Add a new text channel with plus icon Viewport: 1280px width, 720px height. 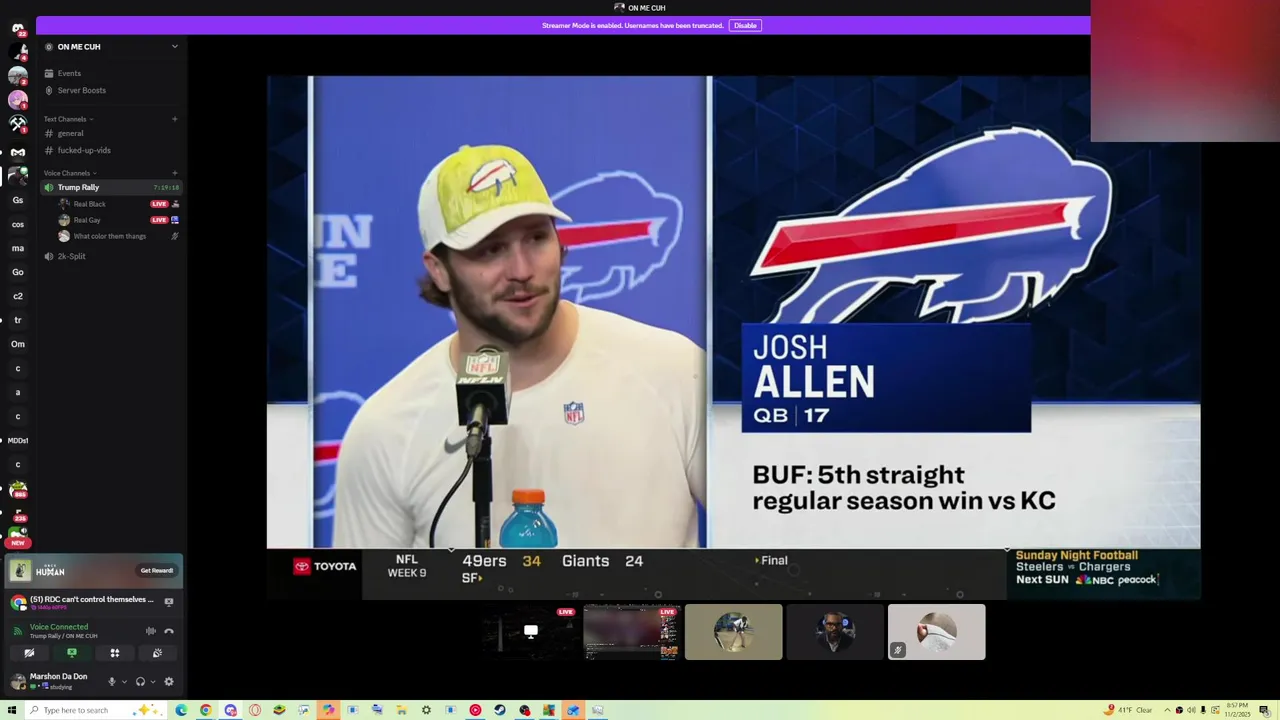pos(174,119)
